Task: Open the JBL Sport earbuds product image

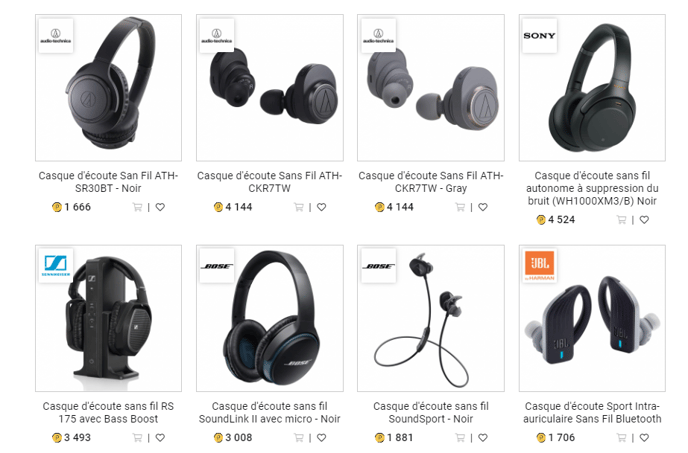Action: point(592,318)
